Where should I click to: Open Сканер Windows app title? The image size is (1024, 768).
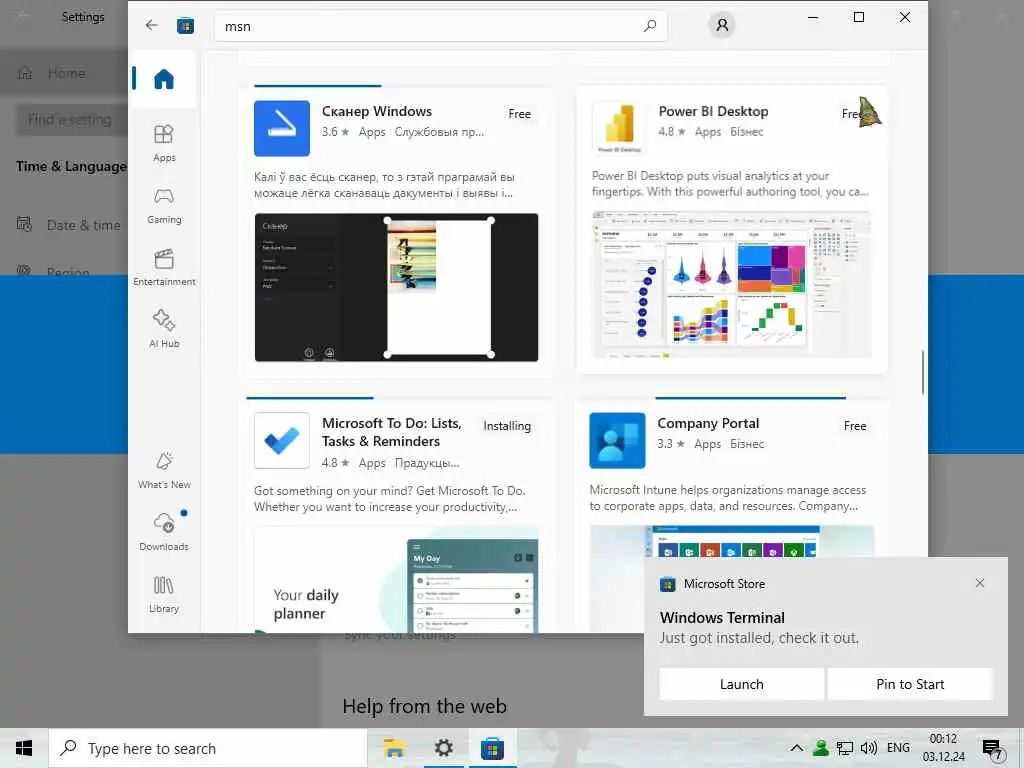377,111
